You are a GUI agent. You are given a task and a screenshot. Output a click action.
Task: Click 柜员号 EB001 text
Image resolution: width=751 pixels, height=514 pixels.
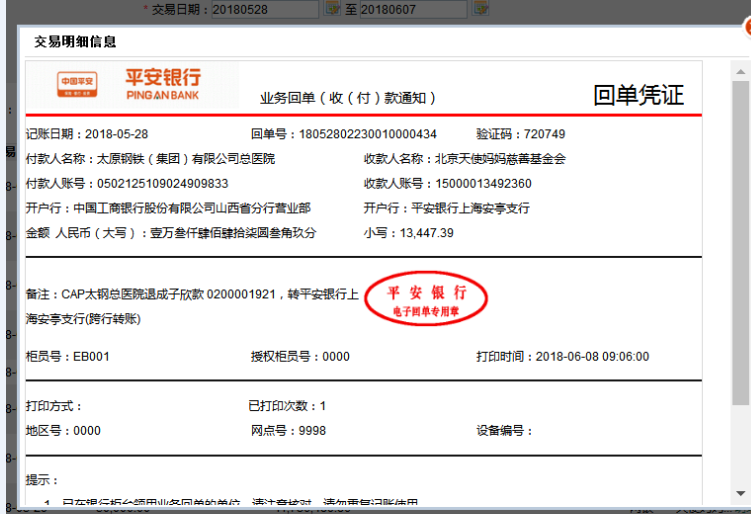click(68, 357)
